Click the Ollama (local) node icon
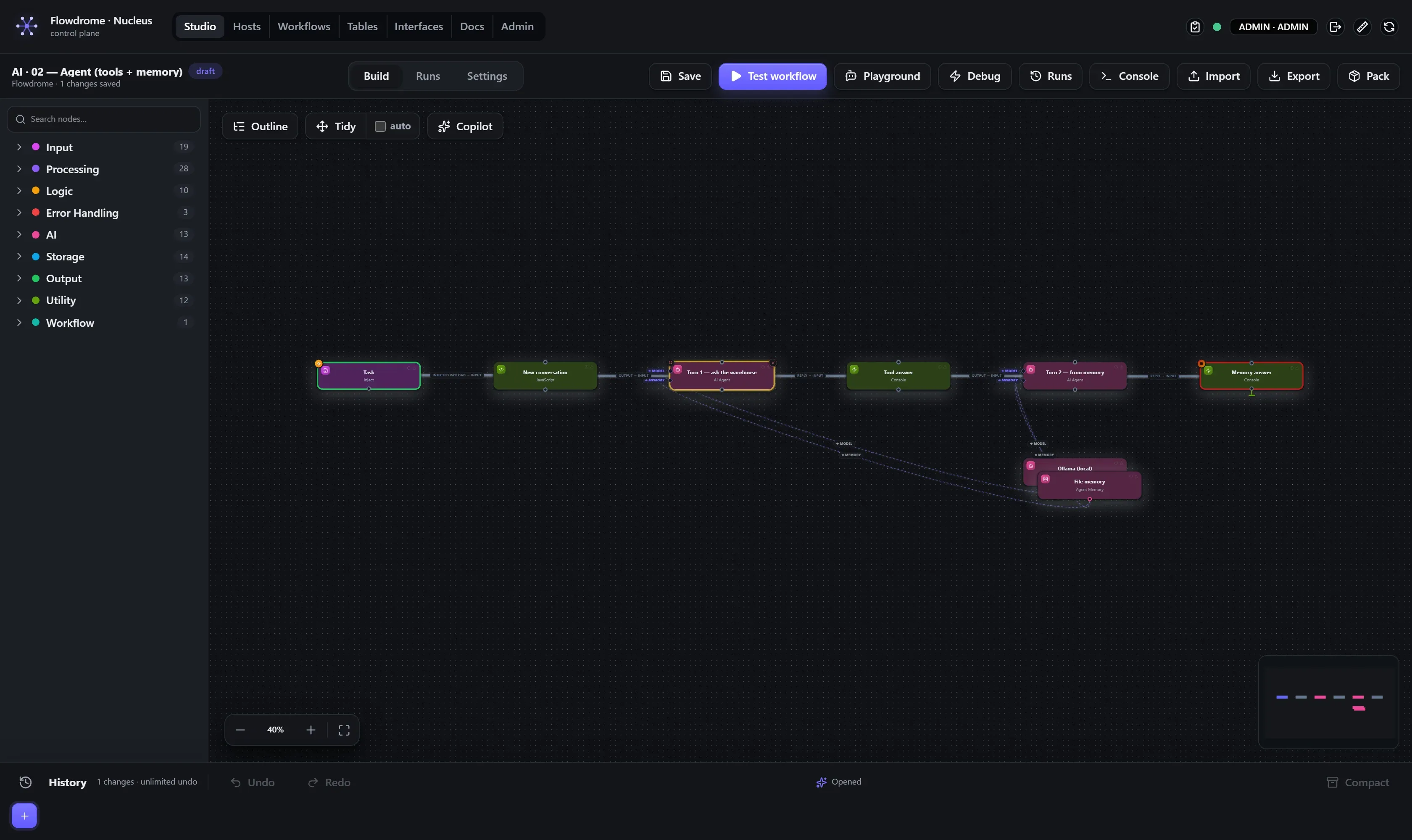The image size is (1412, 840). click(1031, 465)
